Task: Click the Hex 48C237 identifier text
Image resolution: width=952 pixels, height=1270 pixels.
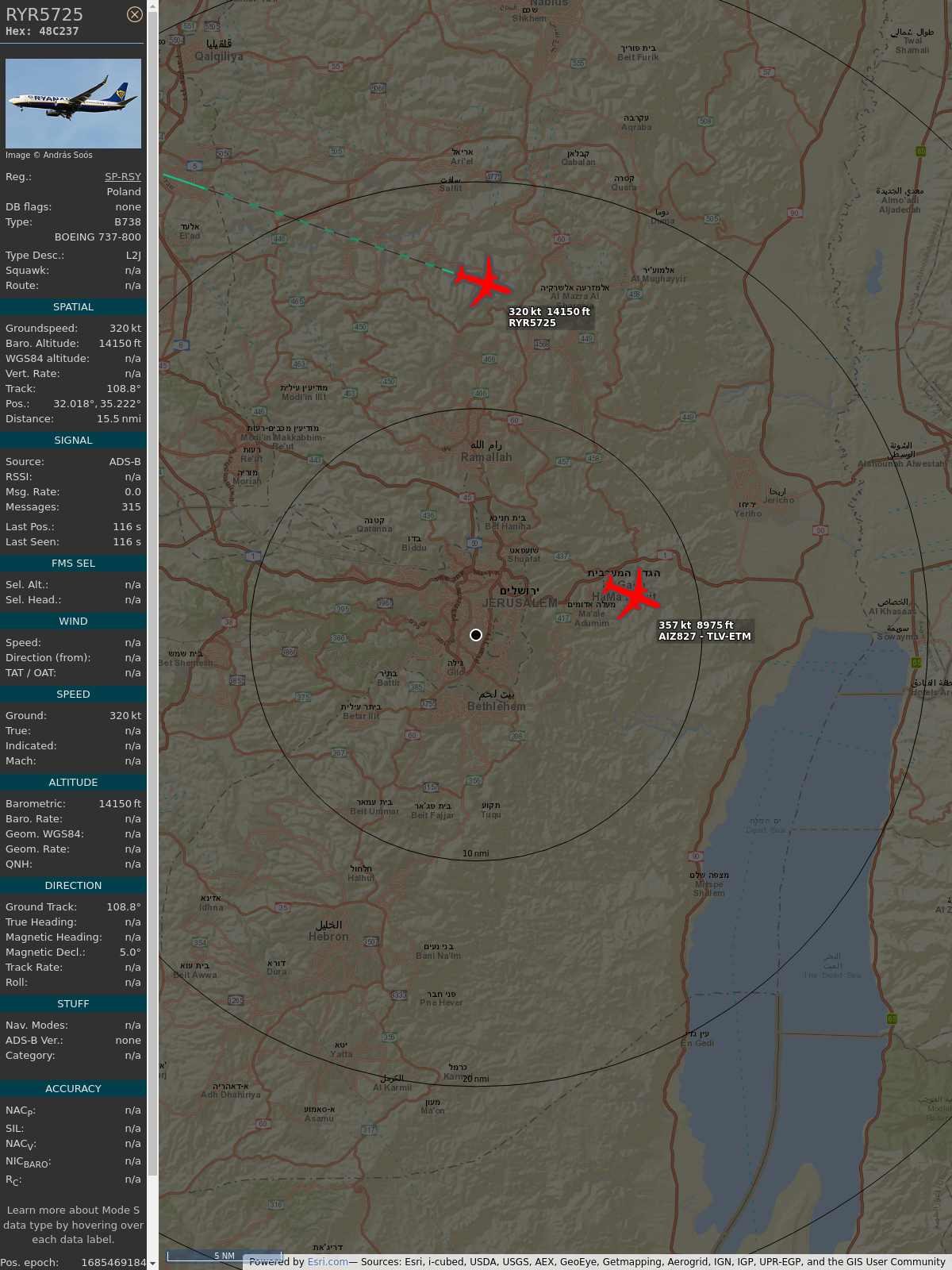Action: 42,31
